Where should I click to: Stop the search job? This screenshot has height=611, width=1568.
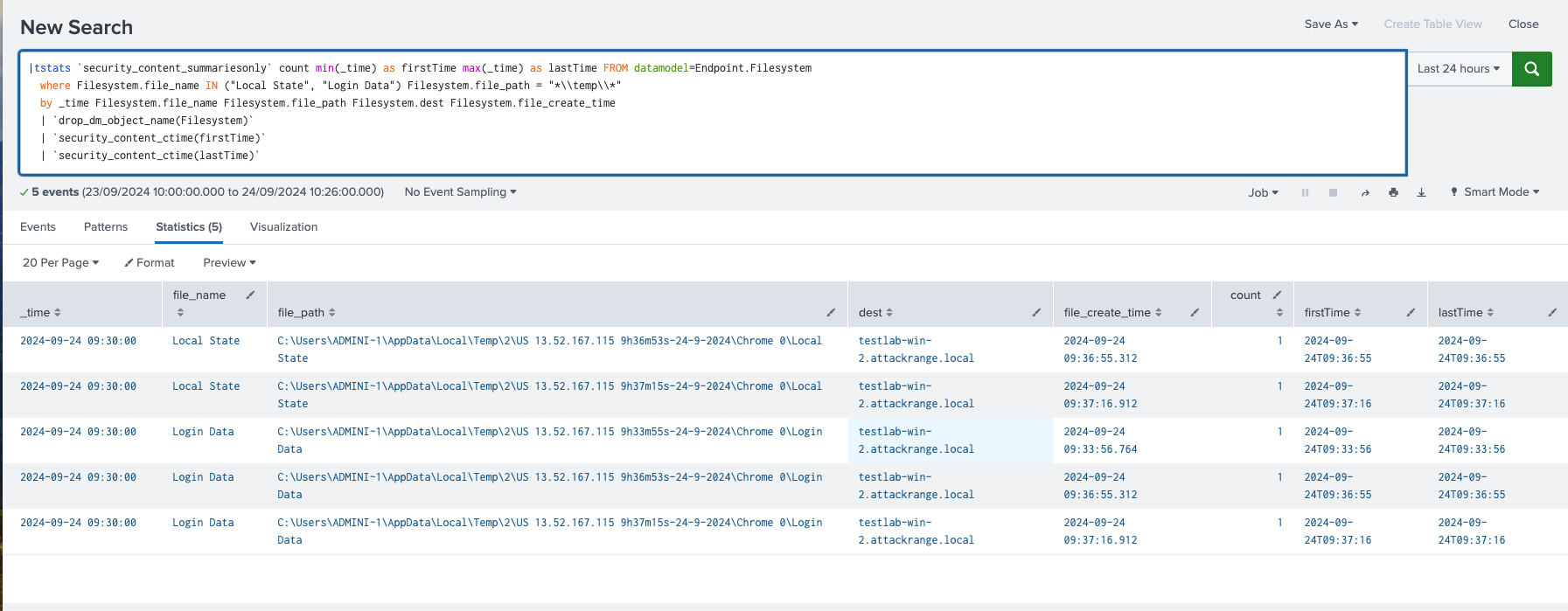point(1333,192)
